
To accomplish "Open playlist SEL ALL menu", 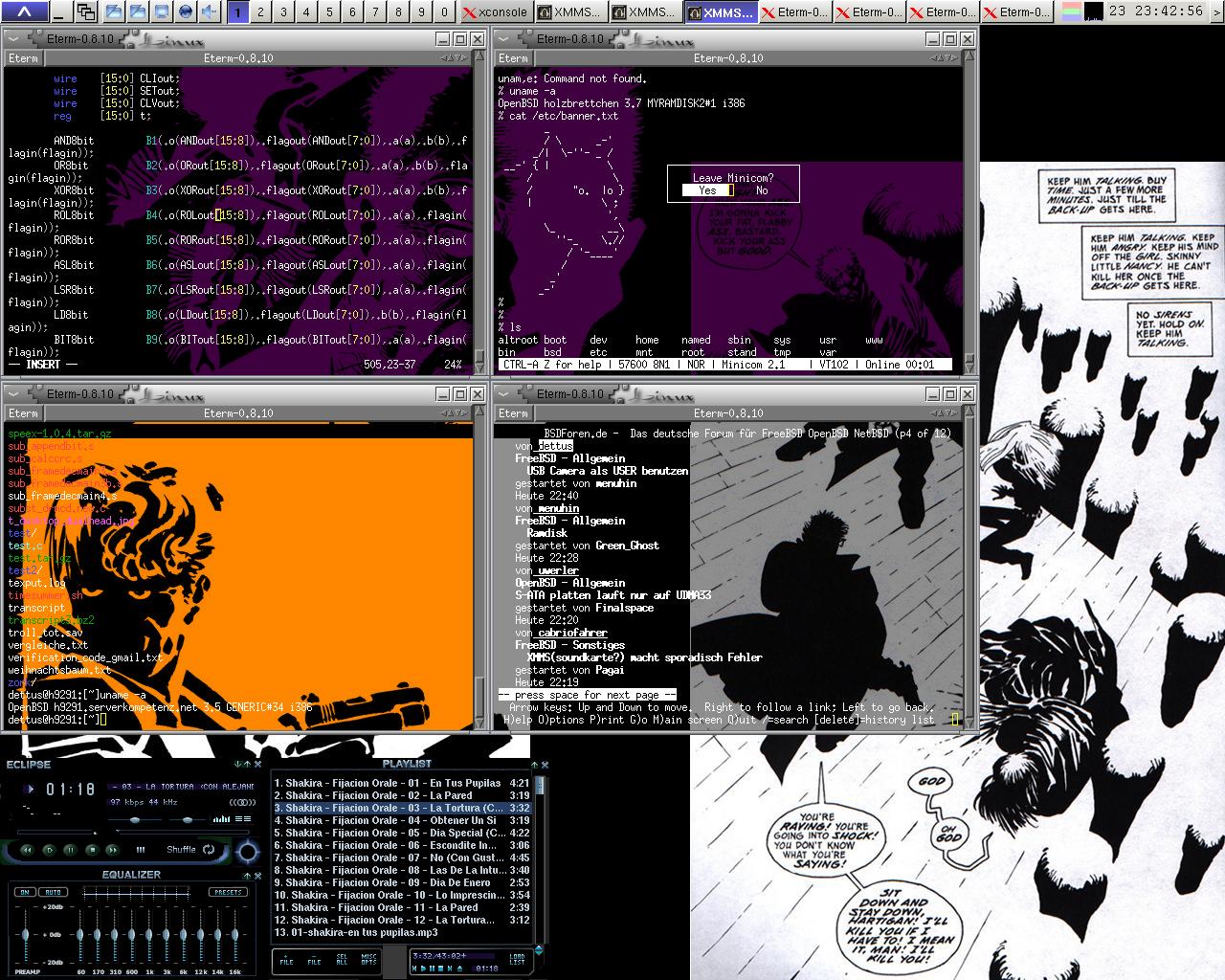I will click(x=342, y=960).
